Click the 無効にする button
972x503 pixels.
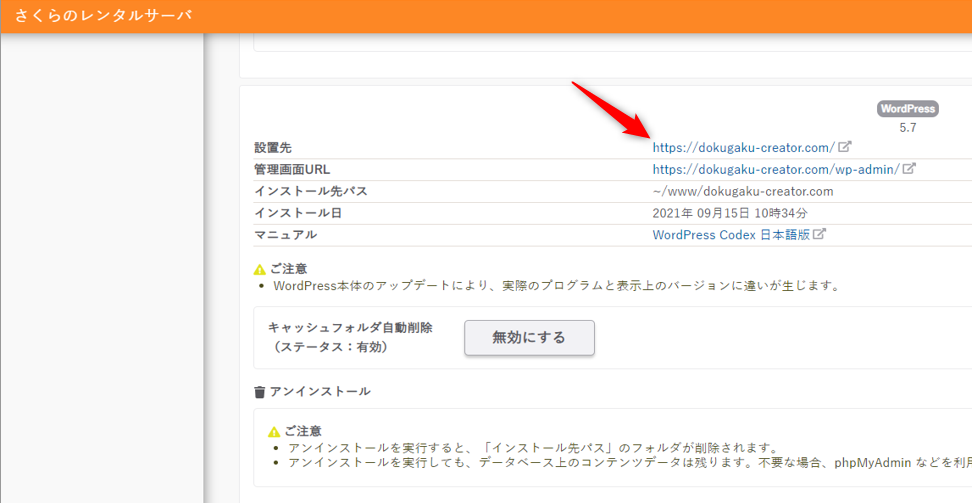(x=529, y=337)
